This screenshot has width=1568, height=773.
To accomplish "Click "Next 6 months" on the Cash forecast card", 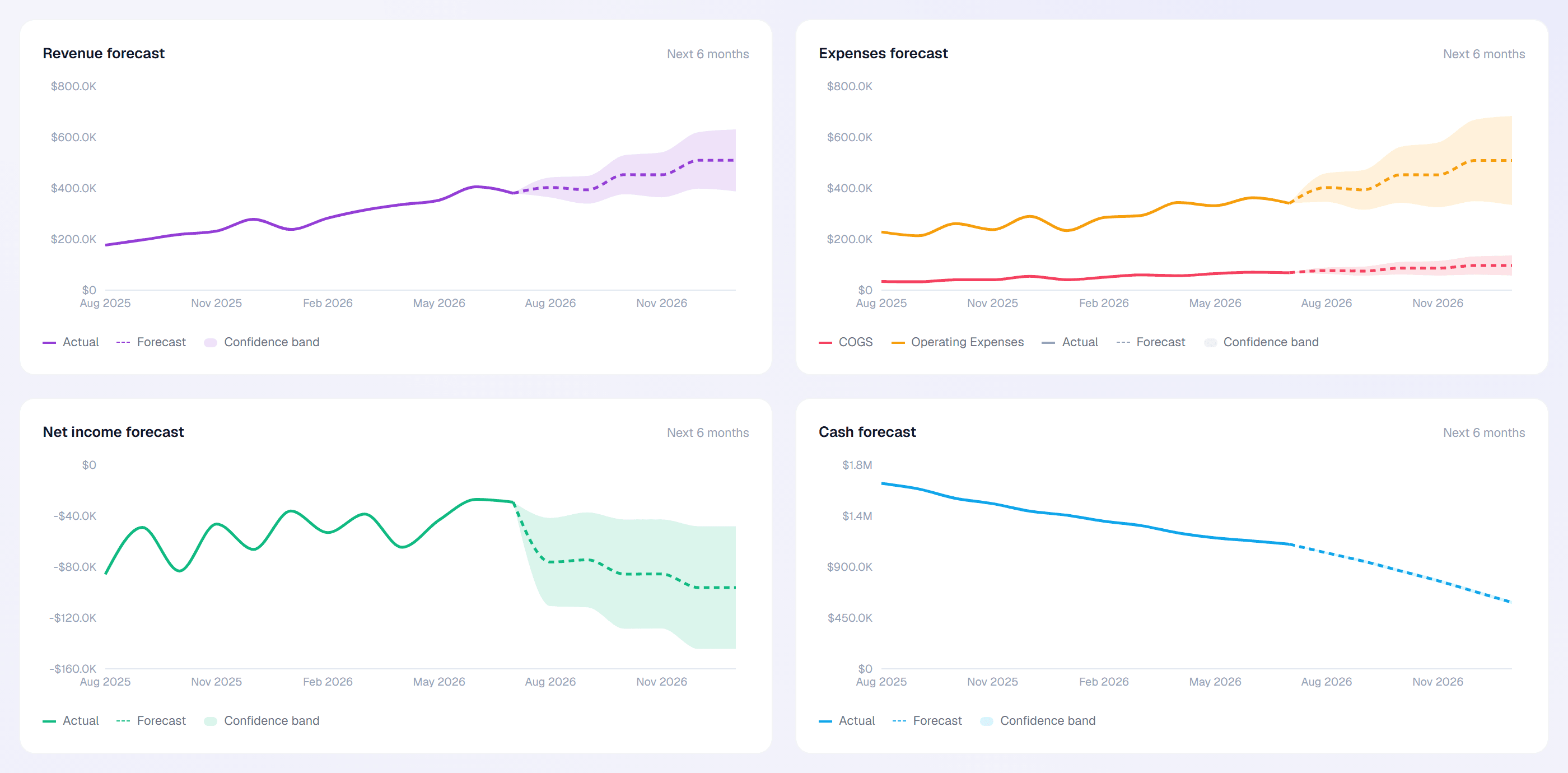I will (x=1484, y=433).
